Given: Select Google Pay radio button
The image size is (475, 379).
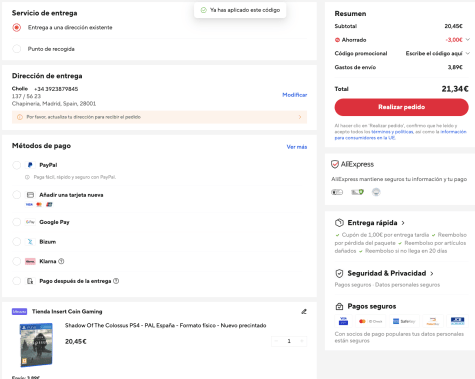Looking at the screenshot, I should click(16, 222).
